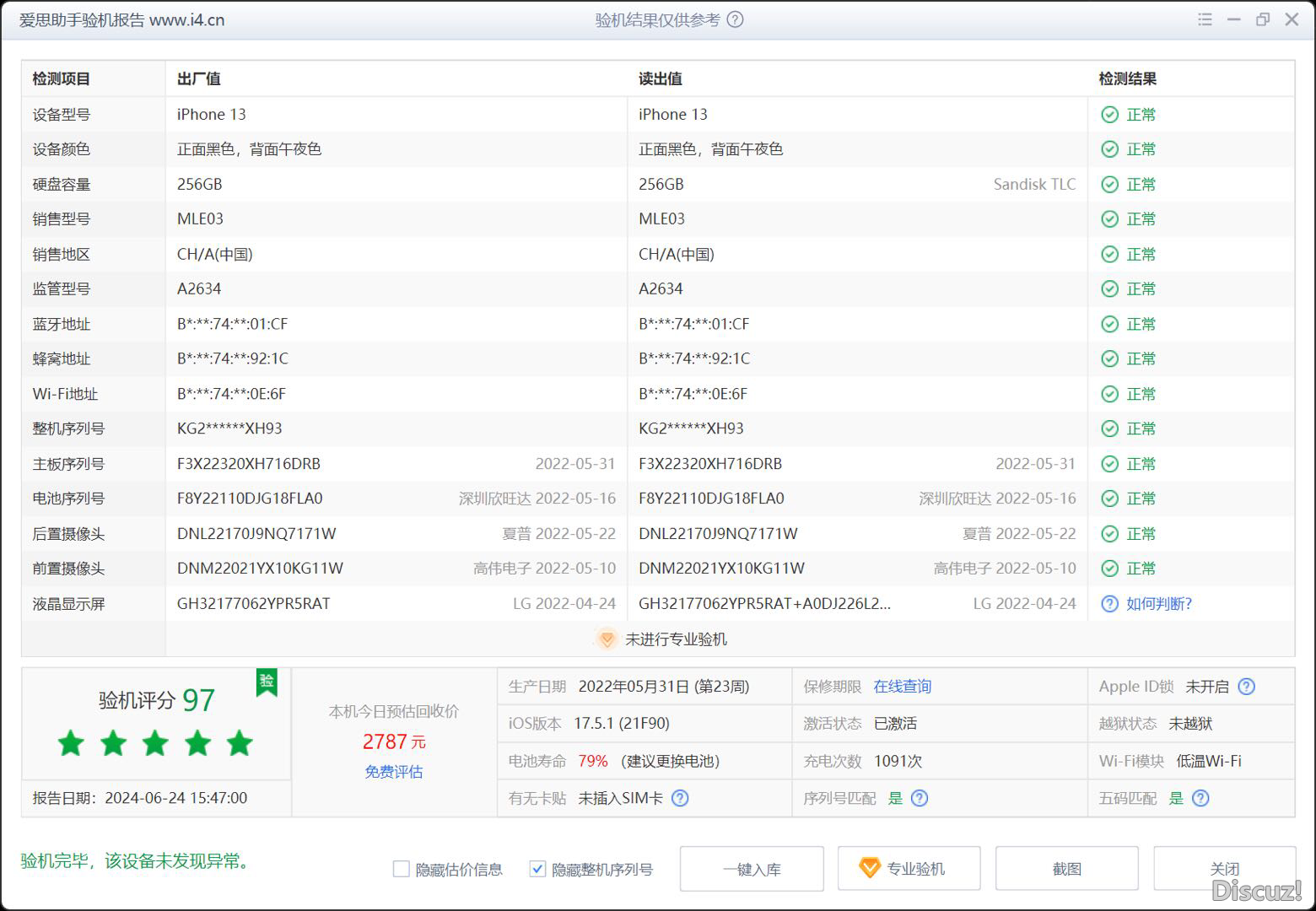The image size is (1316, 911).
Task: Click the green check icon in 前置摄像头 row
Action: [x=1109, y=569]
